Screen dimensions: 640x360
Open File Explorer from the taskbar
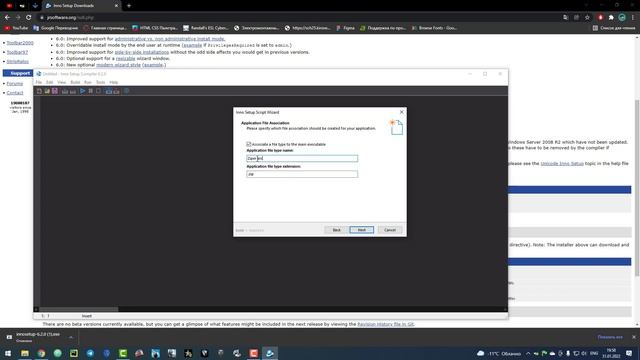click(24, 353)
